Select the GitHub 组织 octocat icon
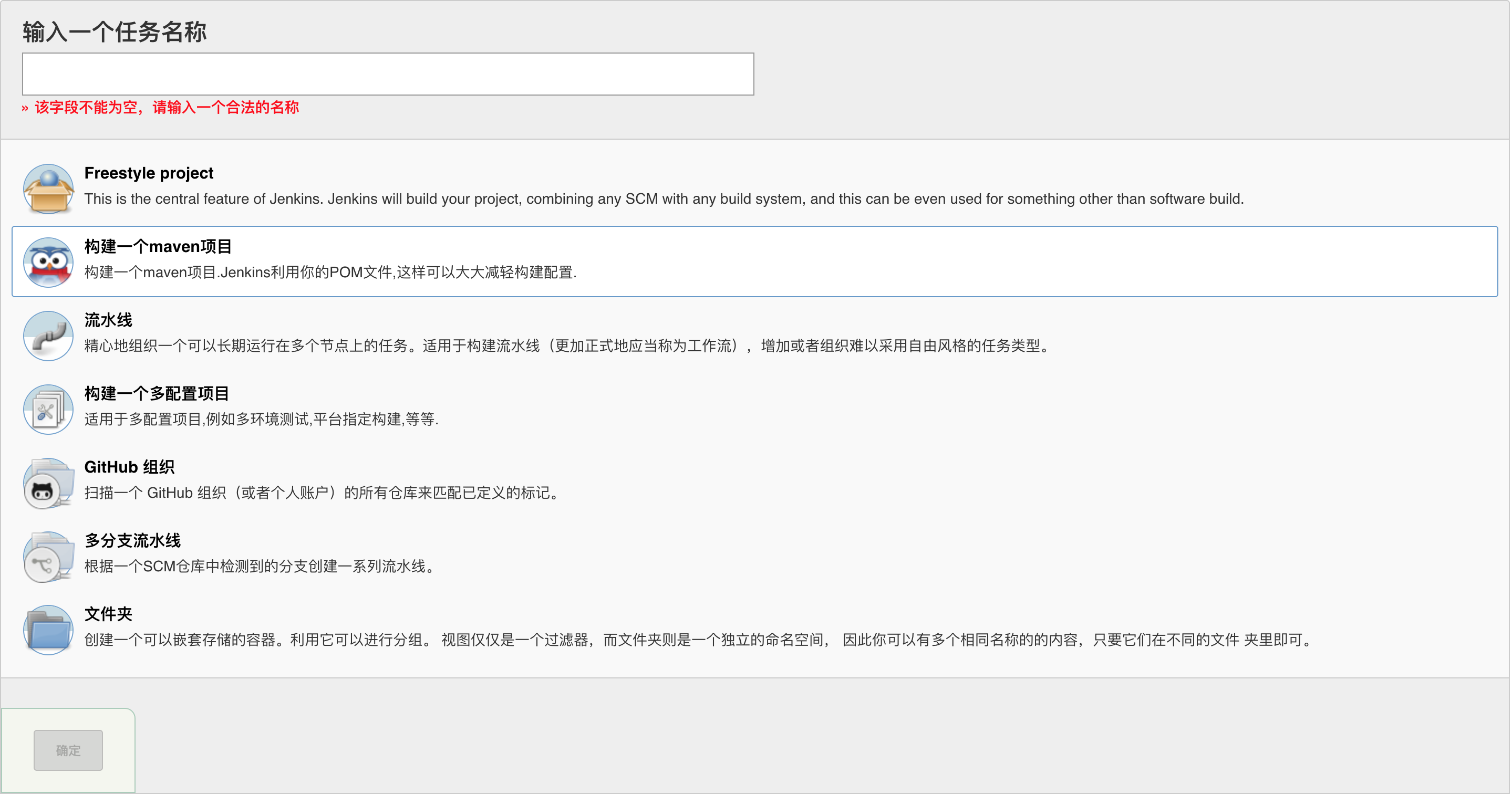Screen dimensions: 1512x795 tap(48, 483)
